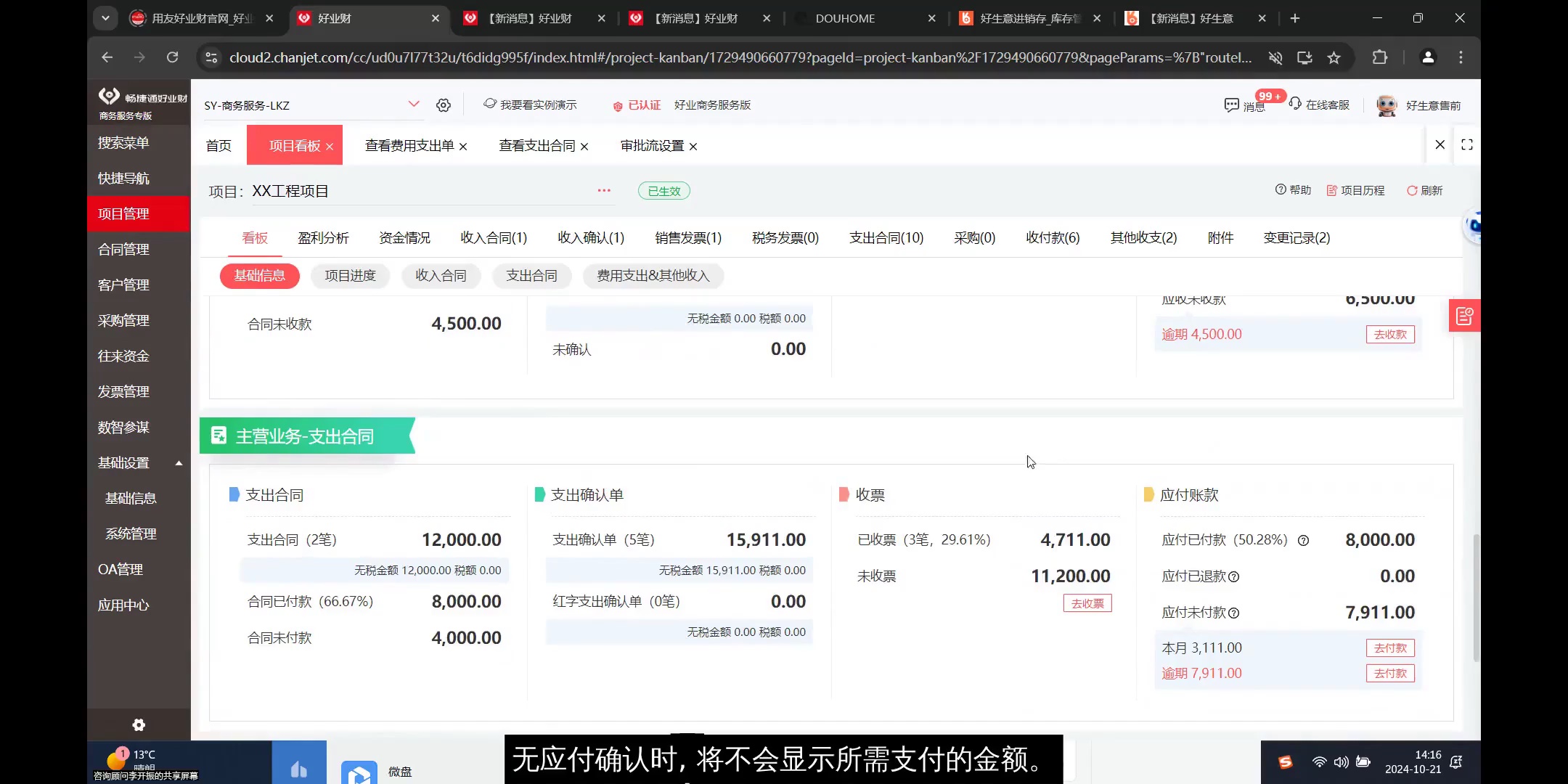This screenshot has height=784, width=1568.
Task: Click 去付款 for the overdue 7,911.00
Action: [1389, 673]
